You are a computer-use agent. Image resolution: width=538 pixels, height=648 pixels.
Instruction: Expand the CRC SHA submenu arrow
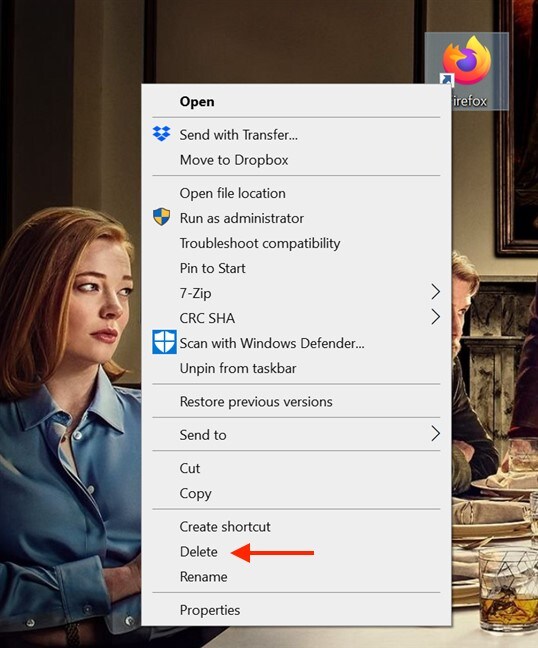pyautogui.click(x=435, y=317)
